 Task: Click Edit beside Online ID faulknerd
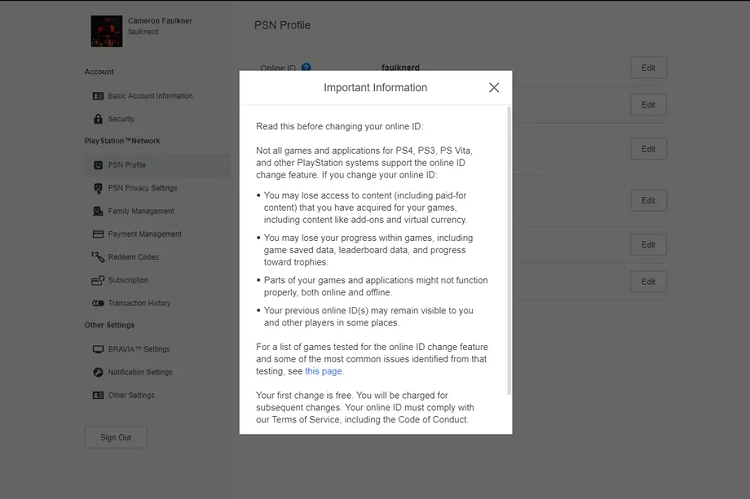[648, 68]
